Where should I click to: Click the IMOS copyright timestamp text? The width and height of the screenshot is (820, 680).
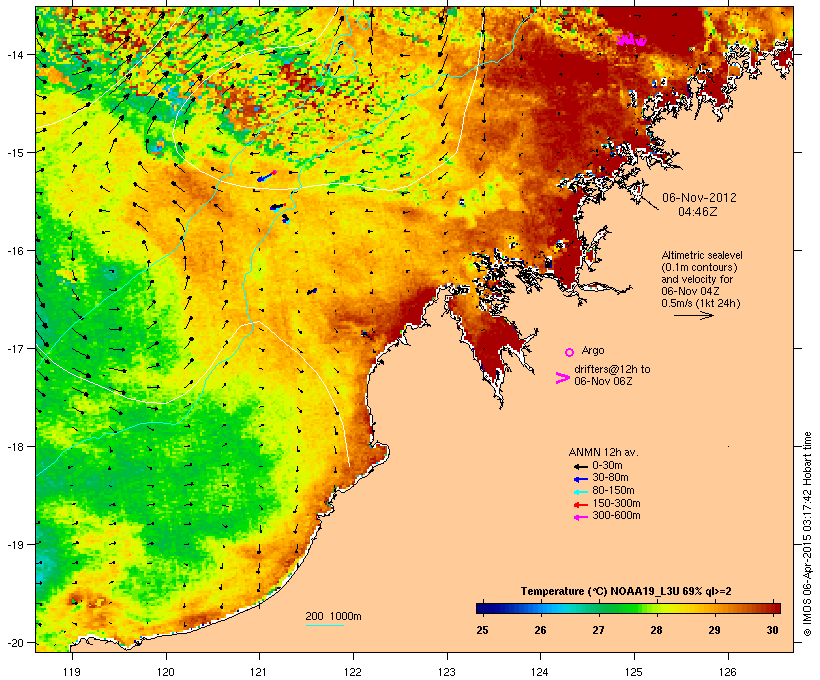pos(807,535)
